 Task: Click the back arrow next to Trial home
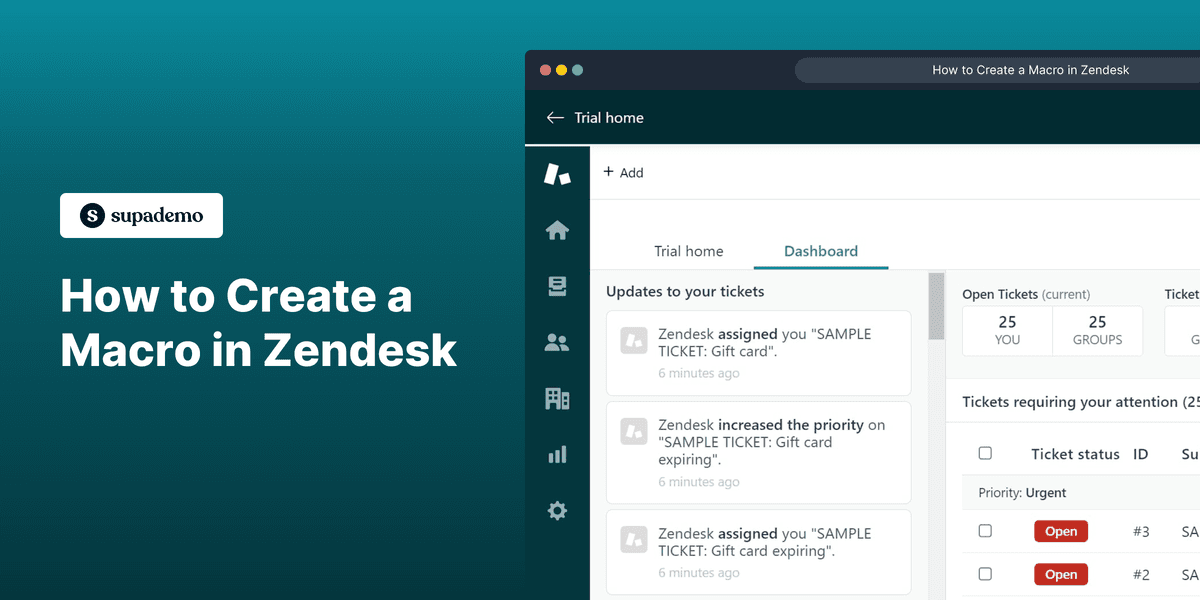coord(555,117)
